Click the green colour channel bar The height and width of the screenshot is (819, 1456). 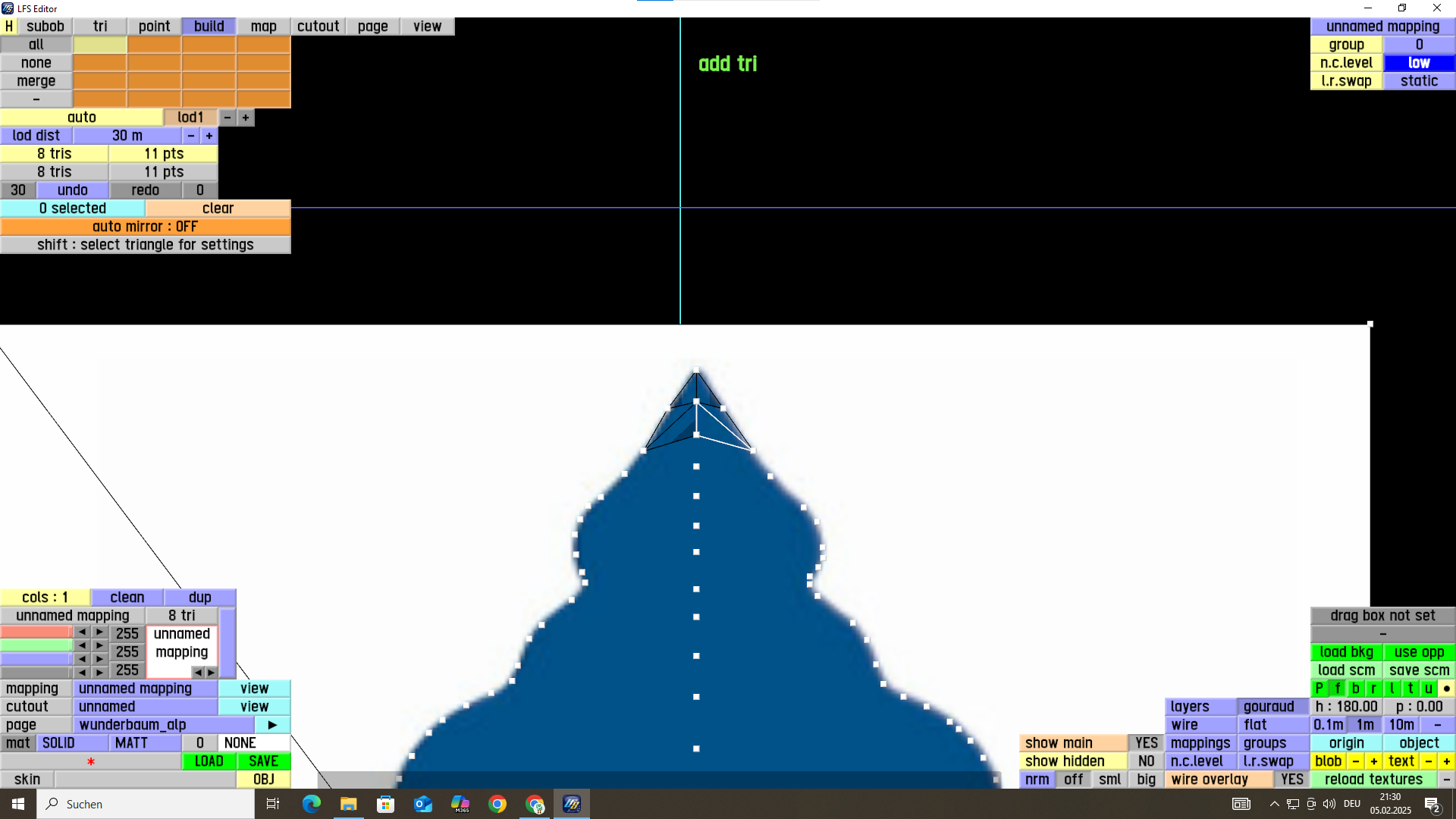pyautogui.click(x=36, y=646)
